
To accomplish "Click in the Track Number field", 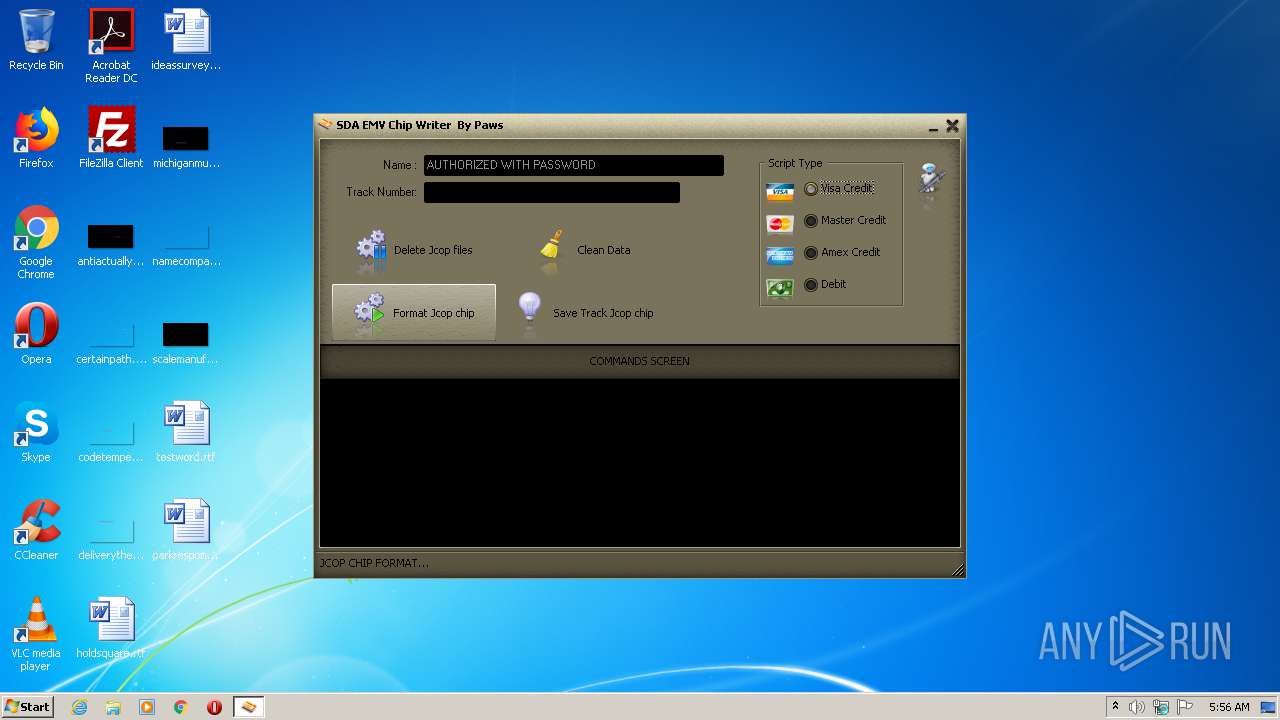I will [x=552, y=192].
